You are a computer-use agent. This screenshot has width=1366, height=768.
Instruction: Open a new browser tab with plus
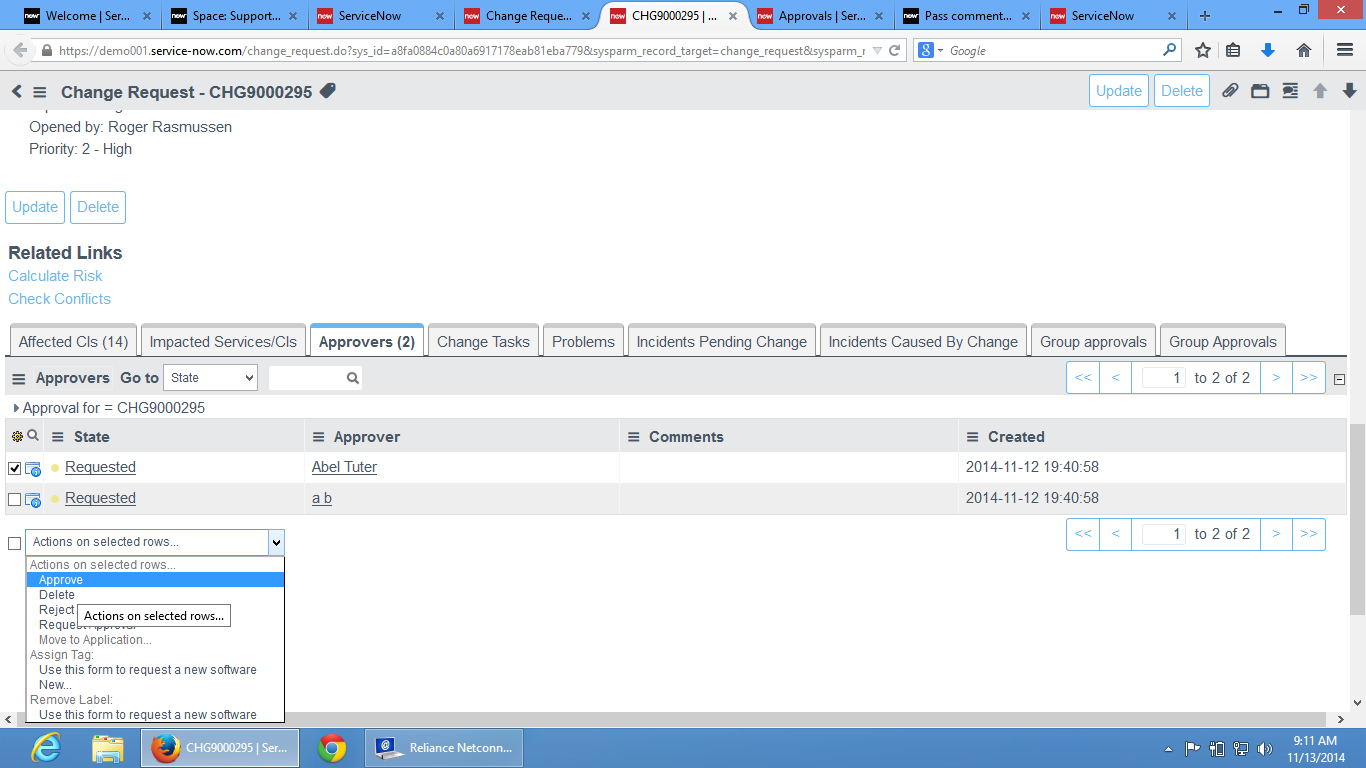tap(1205, 16)
